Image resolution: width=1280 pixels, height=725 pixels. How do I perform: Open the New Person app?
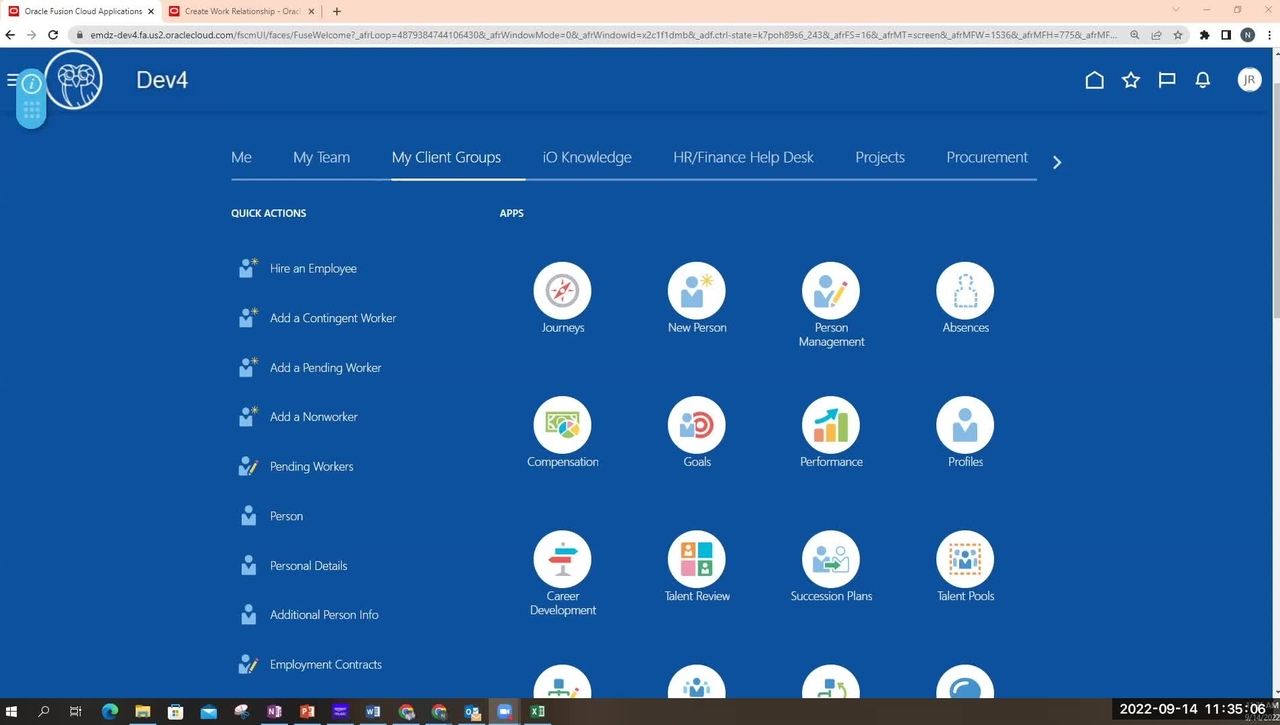[x=697, y=291]
